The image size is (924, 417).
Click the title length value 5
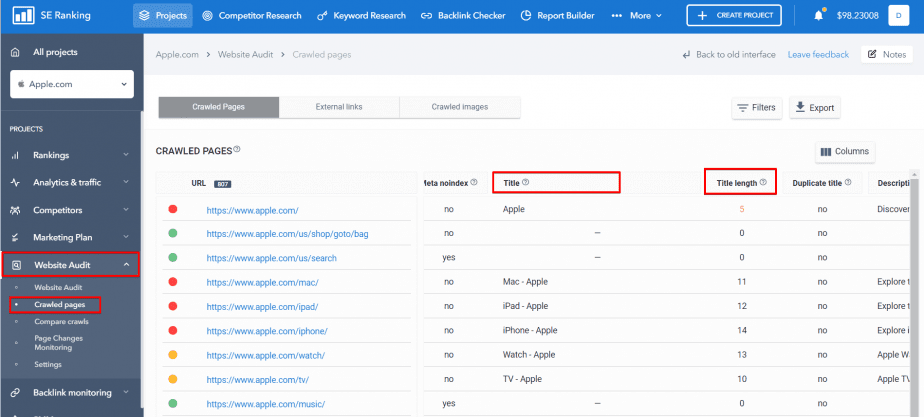pyautogui.click(x=742, y=209)
